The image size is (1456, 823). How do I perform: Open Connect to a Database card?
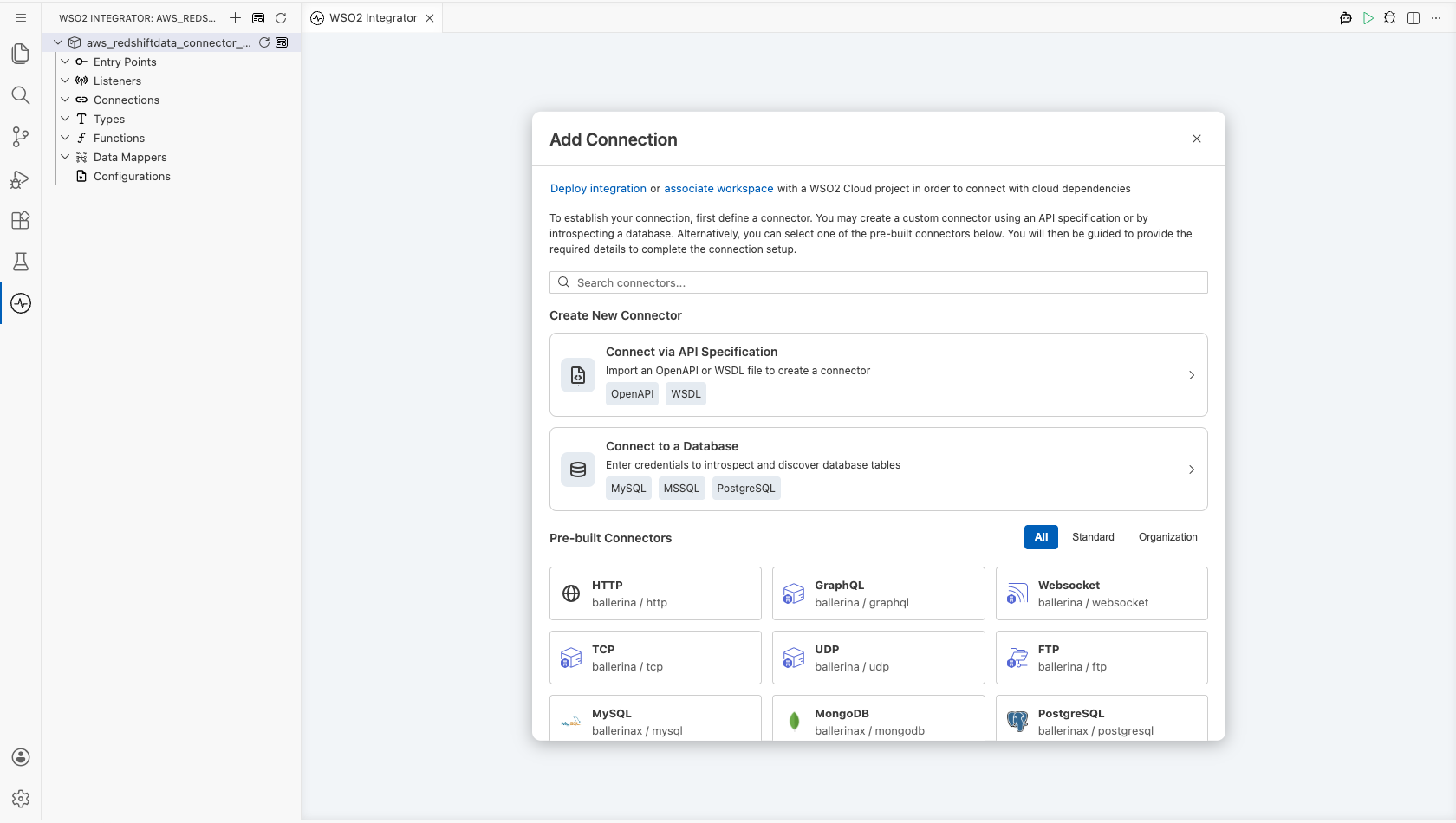point(878,470)
